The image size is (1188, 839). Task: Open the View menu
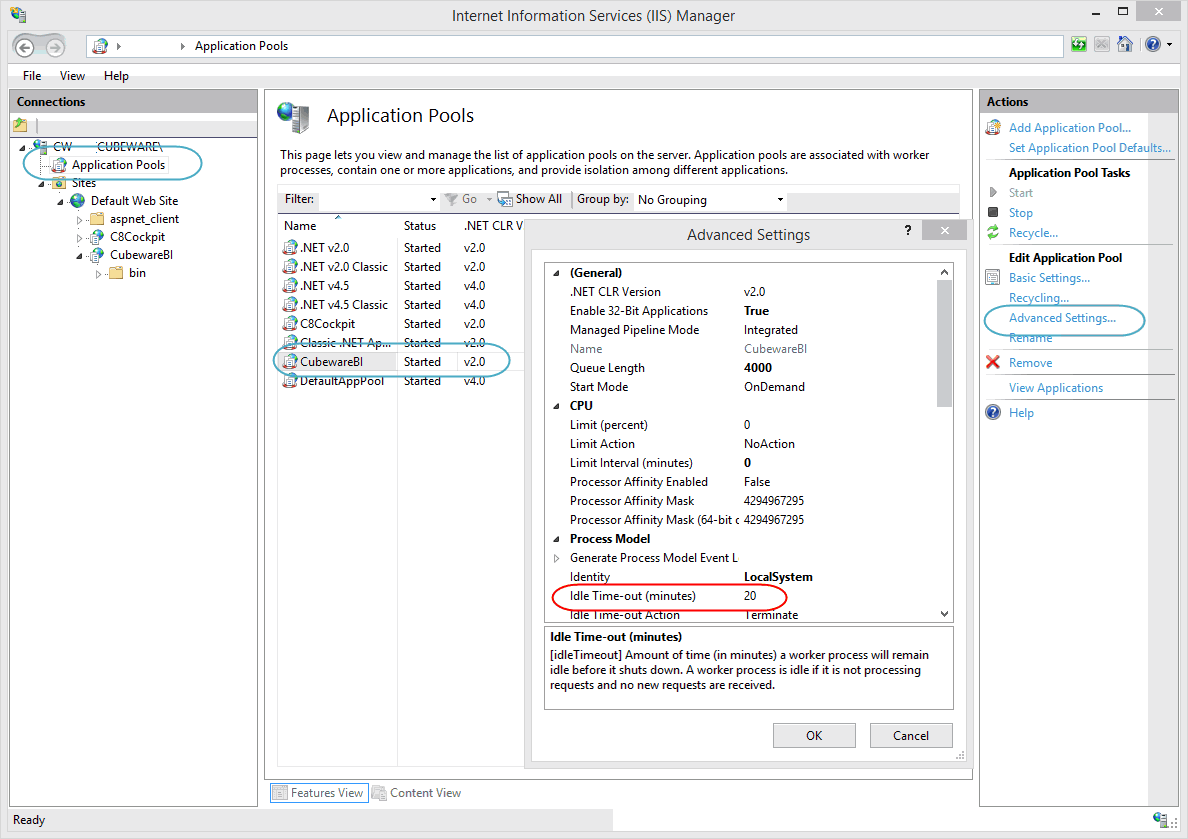tap(72, 76)
